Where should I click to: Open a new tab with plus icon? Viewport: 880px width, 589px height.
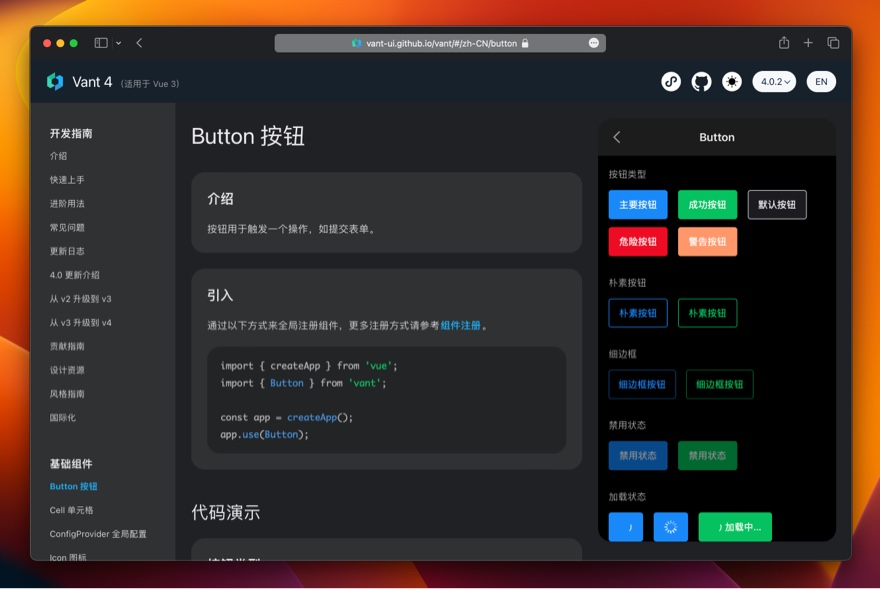click(x=808, y=43)
